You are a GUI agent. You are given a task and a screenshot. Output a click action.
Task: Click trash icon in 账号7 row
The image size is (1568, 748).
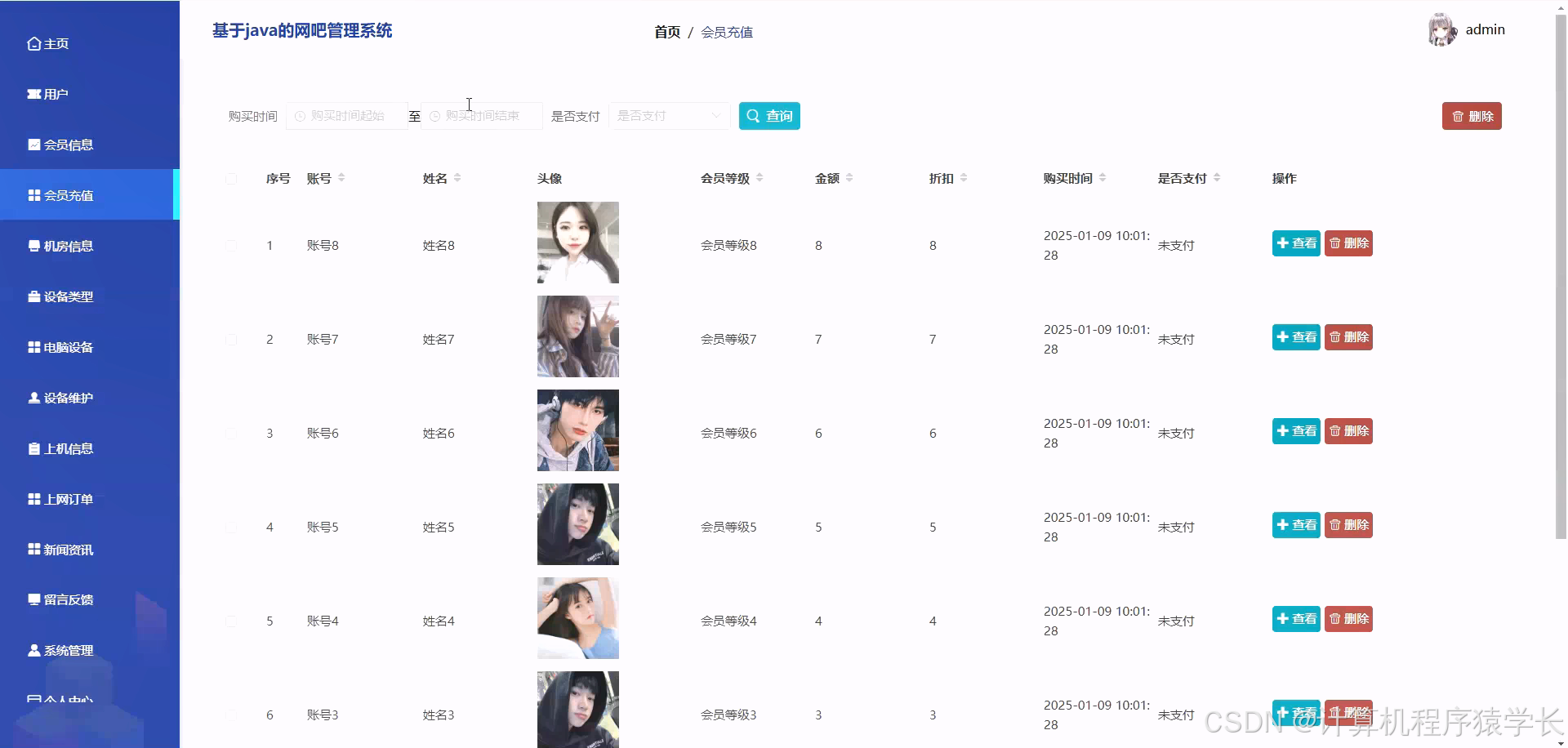click(1335, 337)
